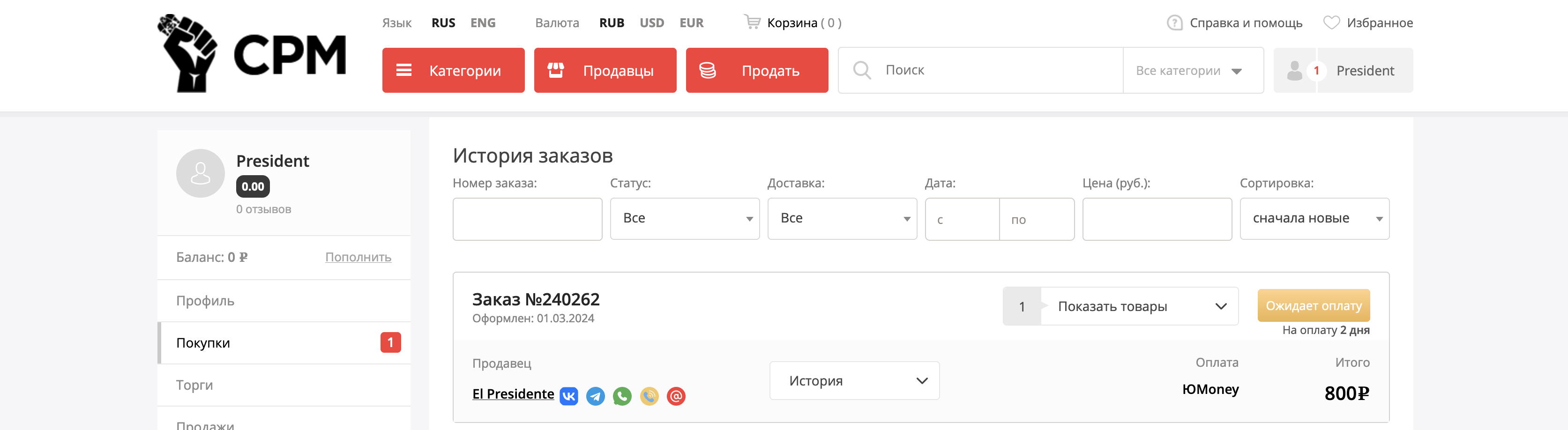
Task: Select USD currency
Action: (x=651, y=23)
